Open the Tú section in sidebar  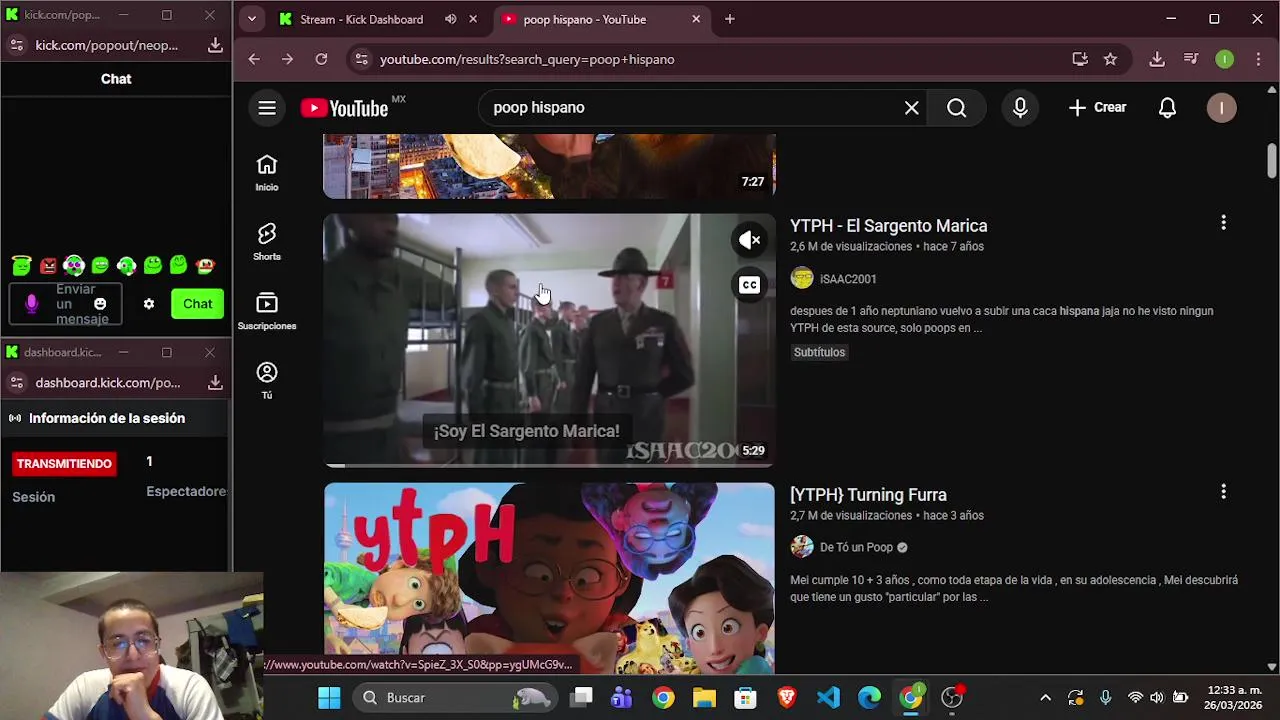(x=267, y=380)
